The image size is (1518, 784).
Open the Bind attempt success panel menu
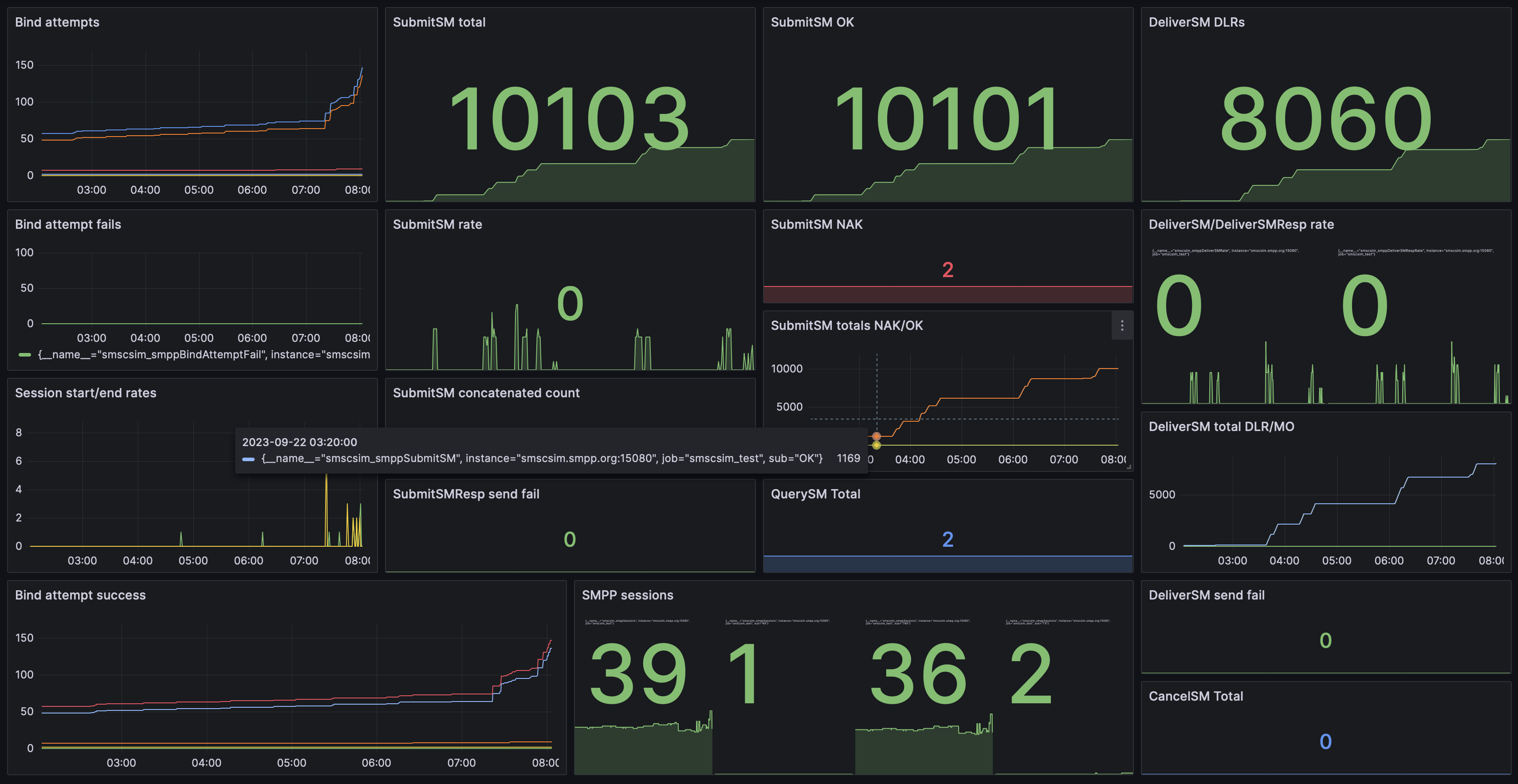tap(81, 595)
